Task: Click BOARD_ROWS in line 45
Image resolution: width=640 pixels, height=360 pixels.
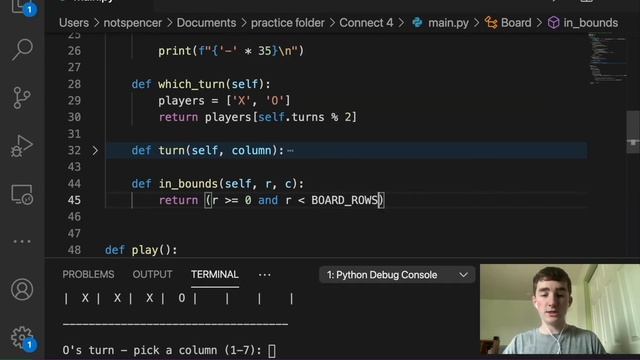Action: [344, 200]
